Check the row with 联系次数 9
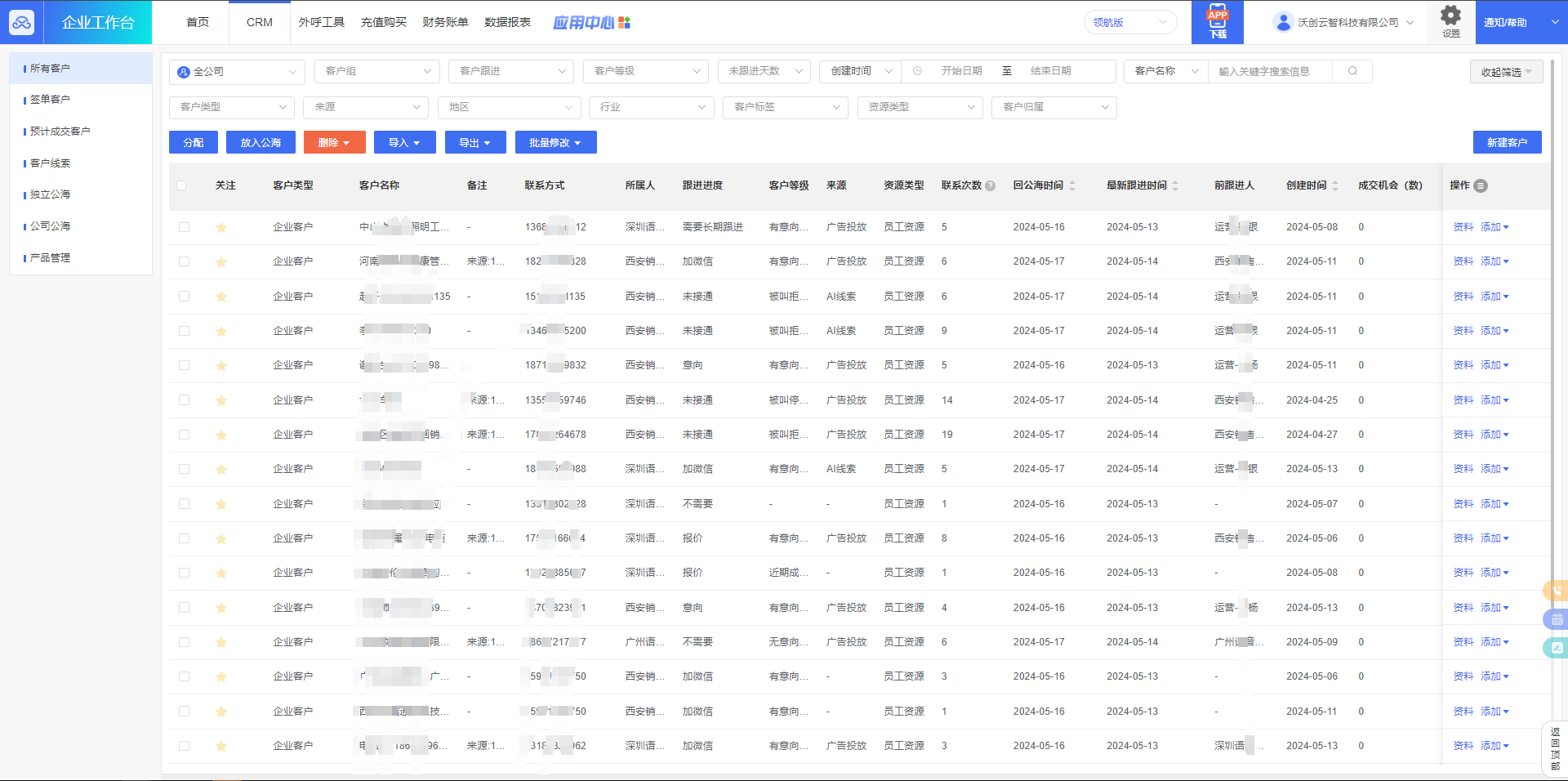1568x781 pixels. tap(184, 331)
